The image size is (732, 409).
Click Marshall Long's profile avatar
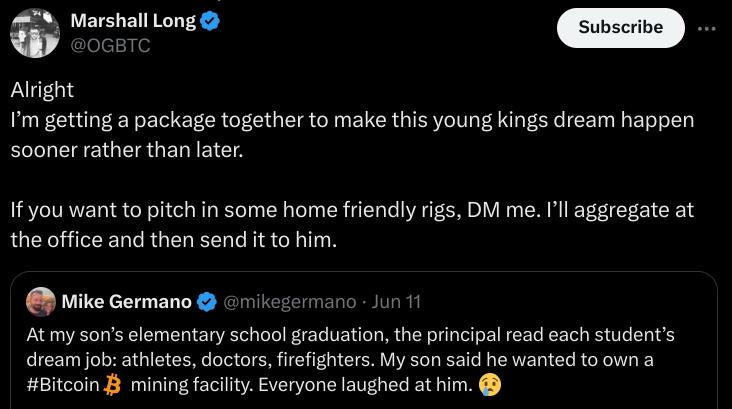(35, 32)
